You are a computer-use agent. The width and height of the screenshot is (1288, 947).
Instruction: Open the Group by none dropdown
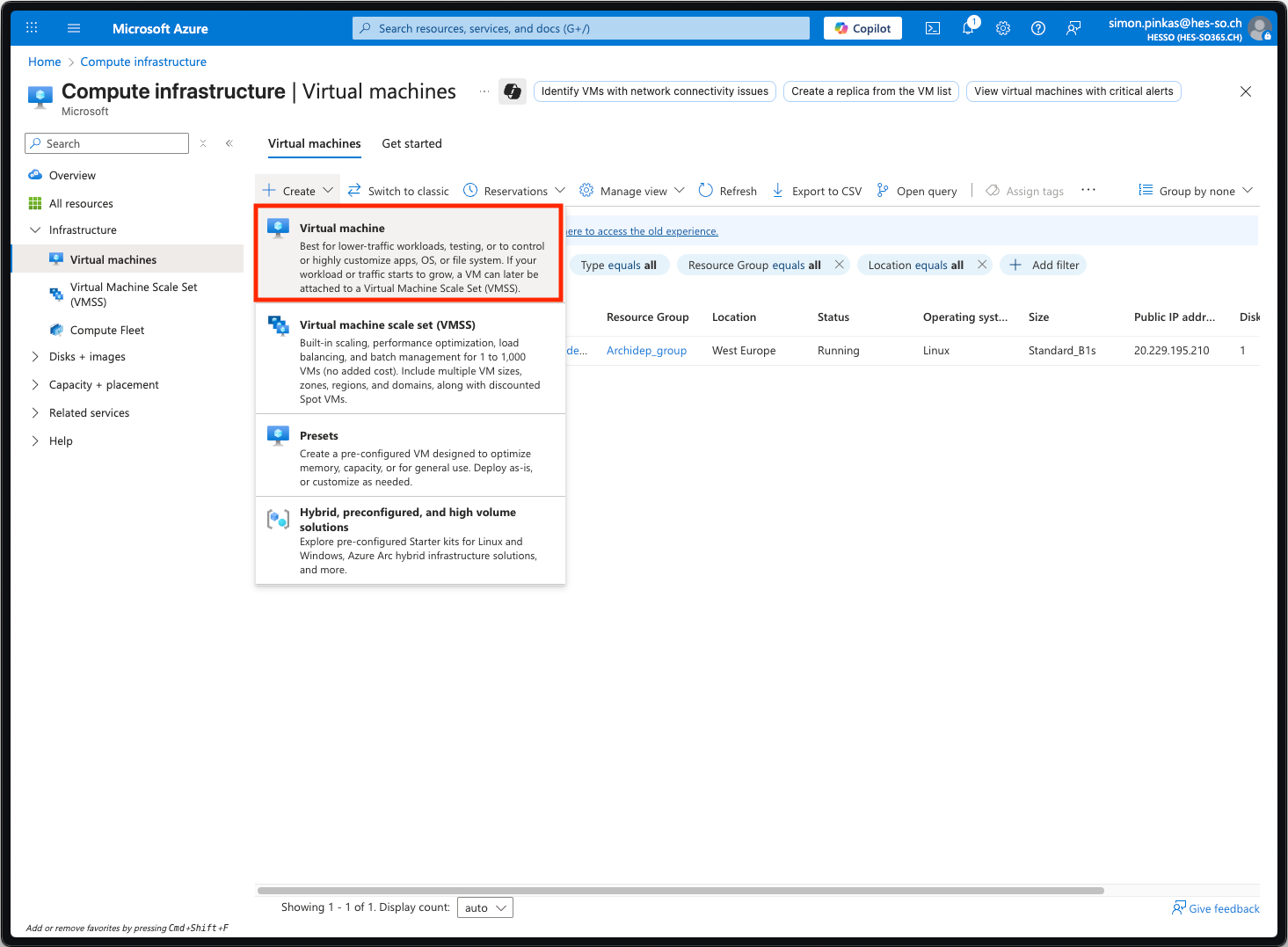click(x=1196, y=191)
